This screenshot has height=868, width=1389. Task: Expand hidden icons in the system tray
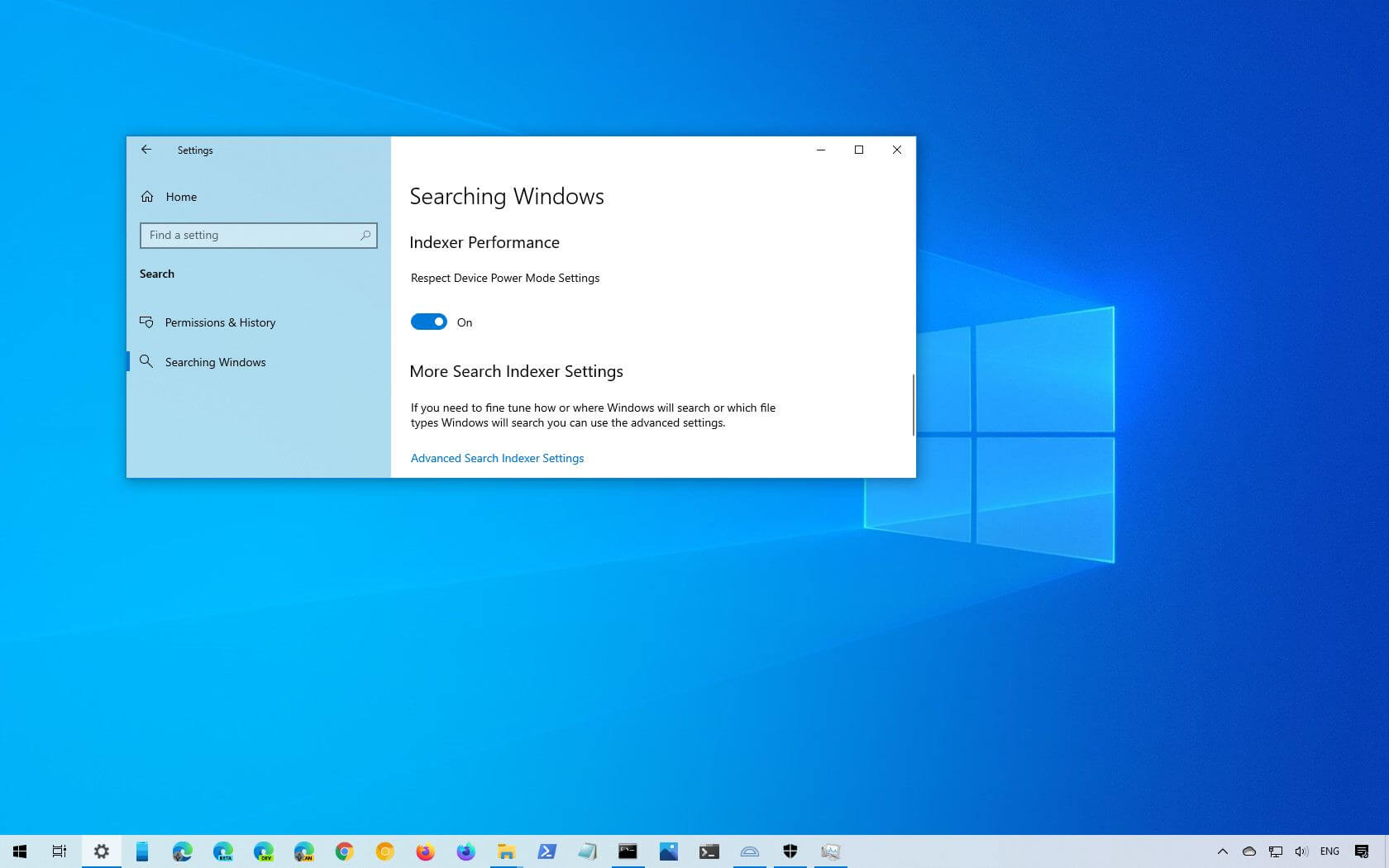(1223, 851)
